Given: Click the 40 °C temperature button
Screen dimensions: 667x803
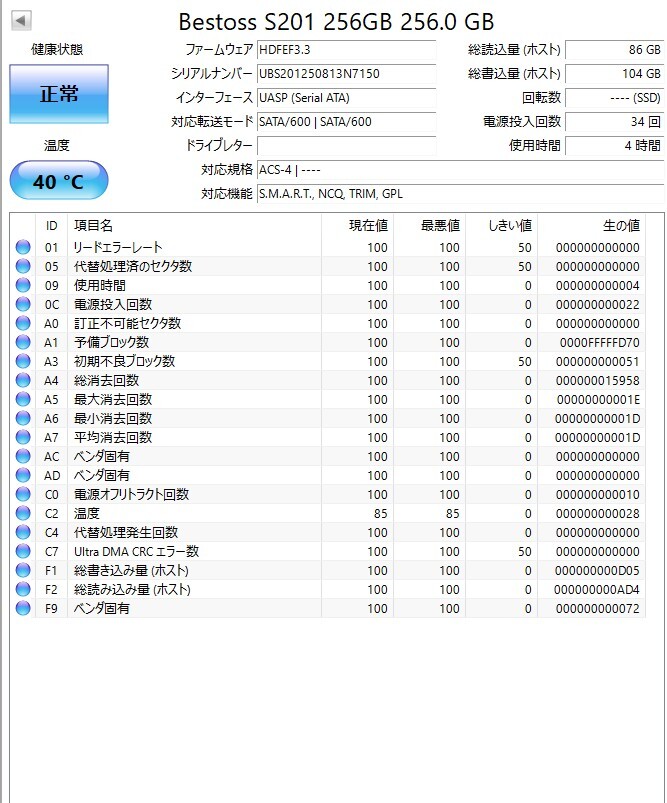Looking at the screenshot, I should point(59,181).
